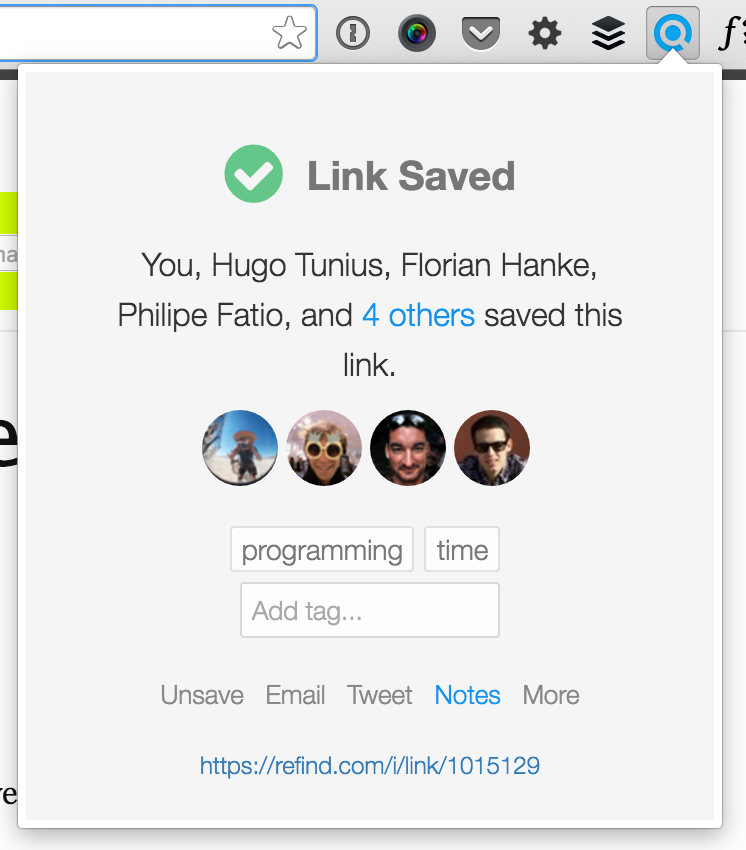Open the 1Password extension icon
This screenshot has height=850, width=746.
point(352,34)
